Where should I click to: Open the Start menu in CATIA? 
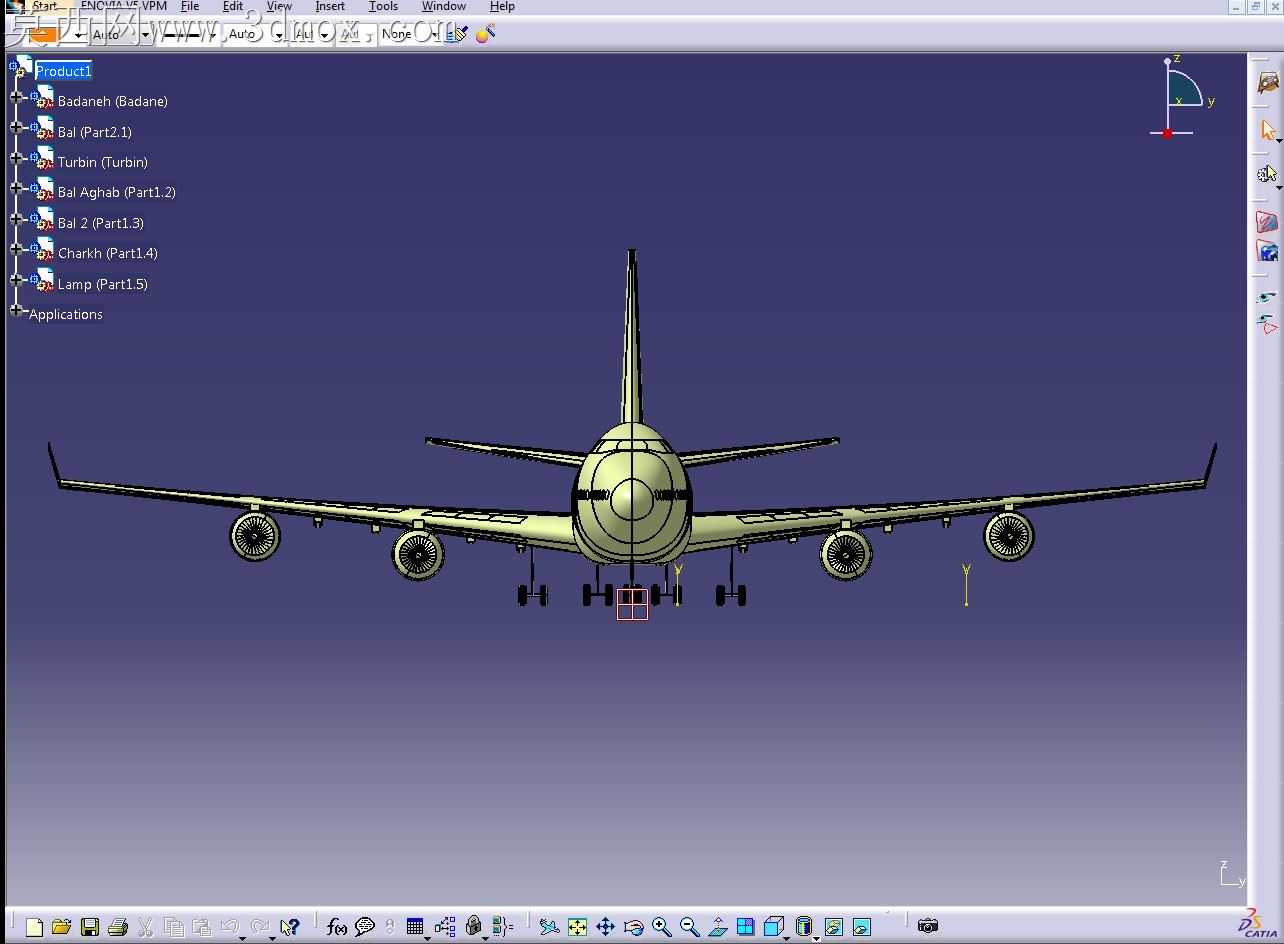[44, 6]
